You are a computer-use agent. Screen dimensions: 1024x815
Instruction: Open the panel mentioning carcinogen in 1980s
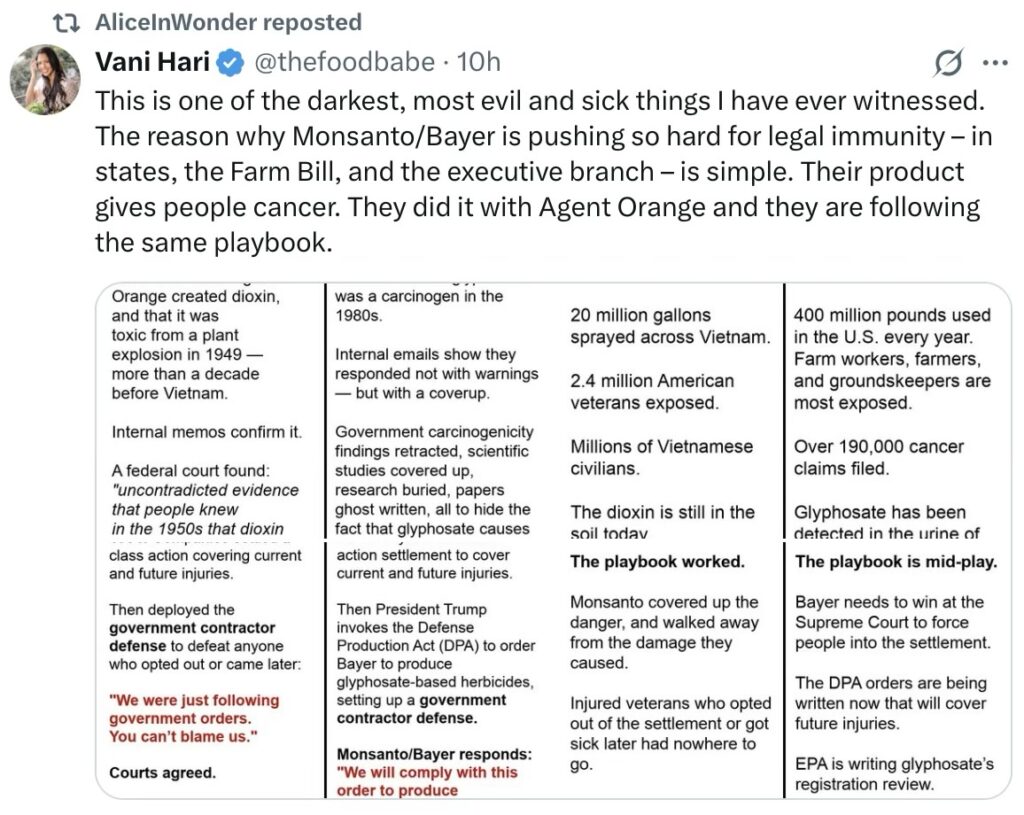pos(437,410)
